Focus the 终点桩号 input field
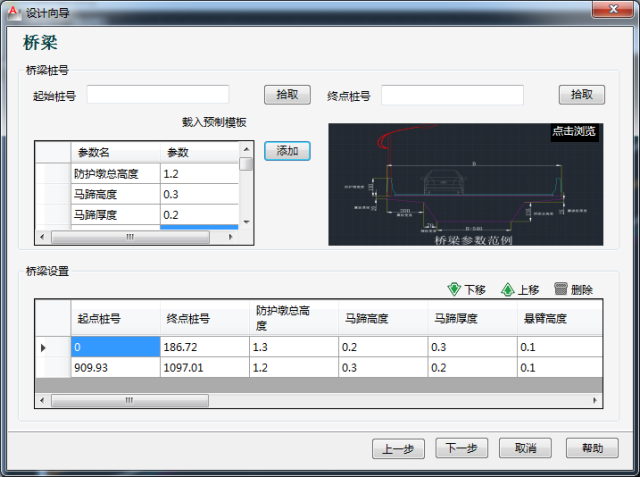The width and height of the screenshot is (640, 477). 452,94
